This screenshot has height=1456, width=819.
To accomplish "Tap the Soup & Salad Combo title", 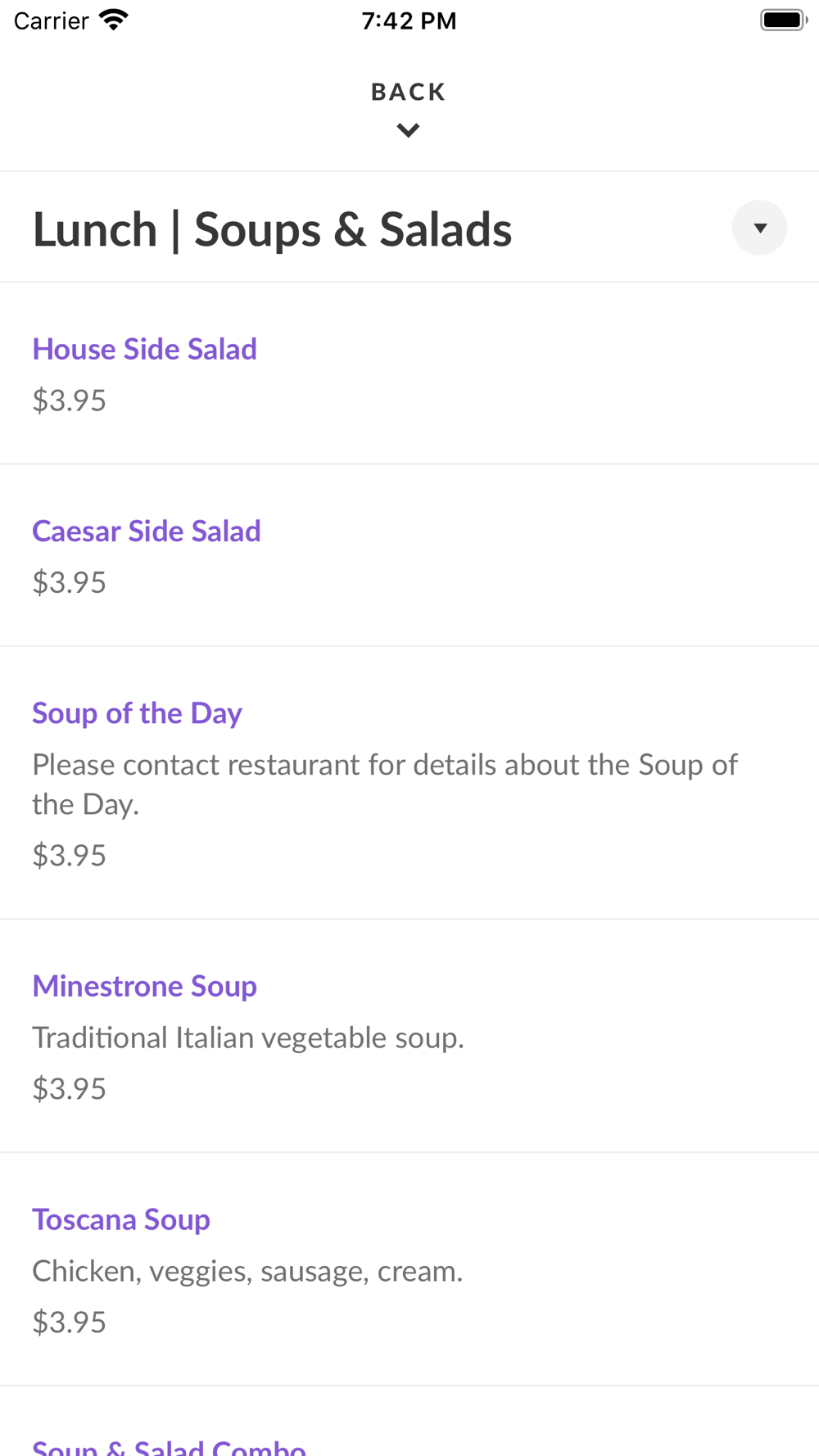I will (x=169, y=1447).
